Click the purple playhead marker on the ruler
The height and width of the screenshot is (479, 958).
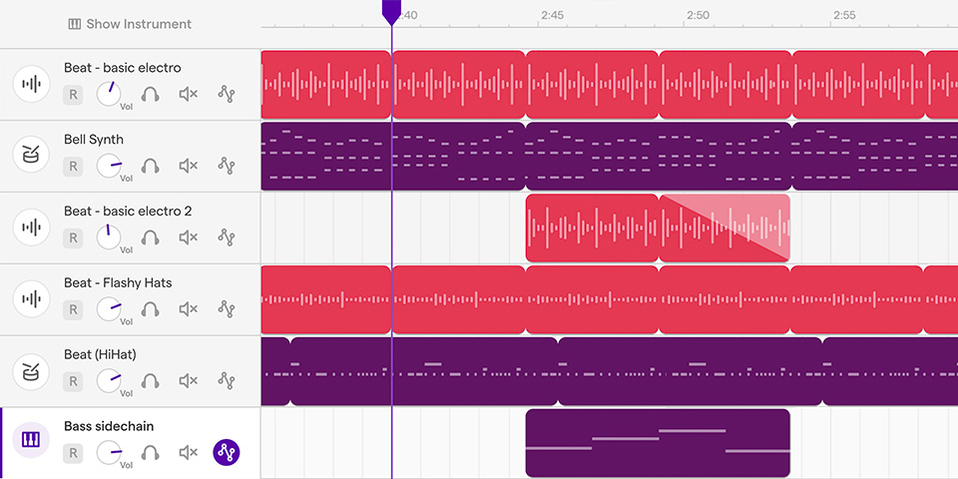click(x=392, y=12)
